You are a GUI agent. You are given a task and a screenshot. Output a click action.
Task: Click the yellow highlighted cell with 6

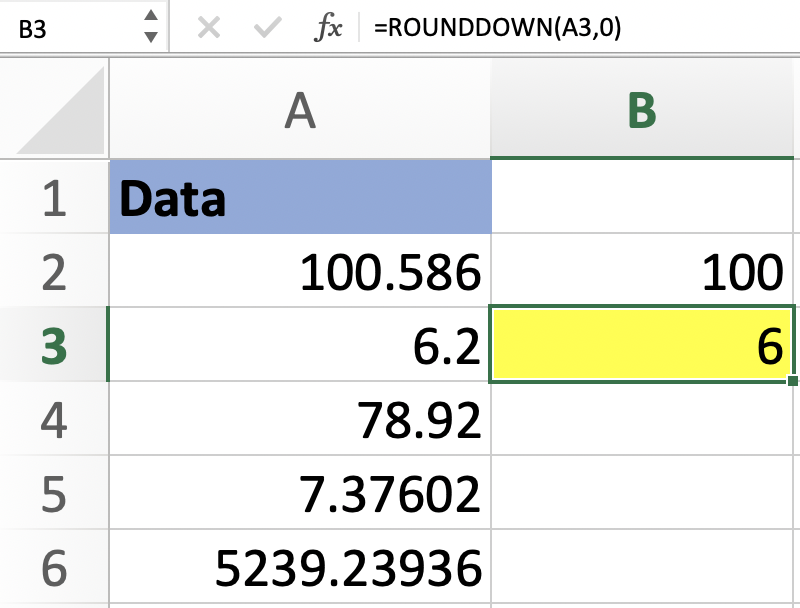click(642, 344)
